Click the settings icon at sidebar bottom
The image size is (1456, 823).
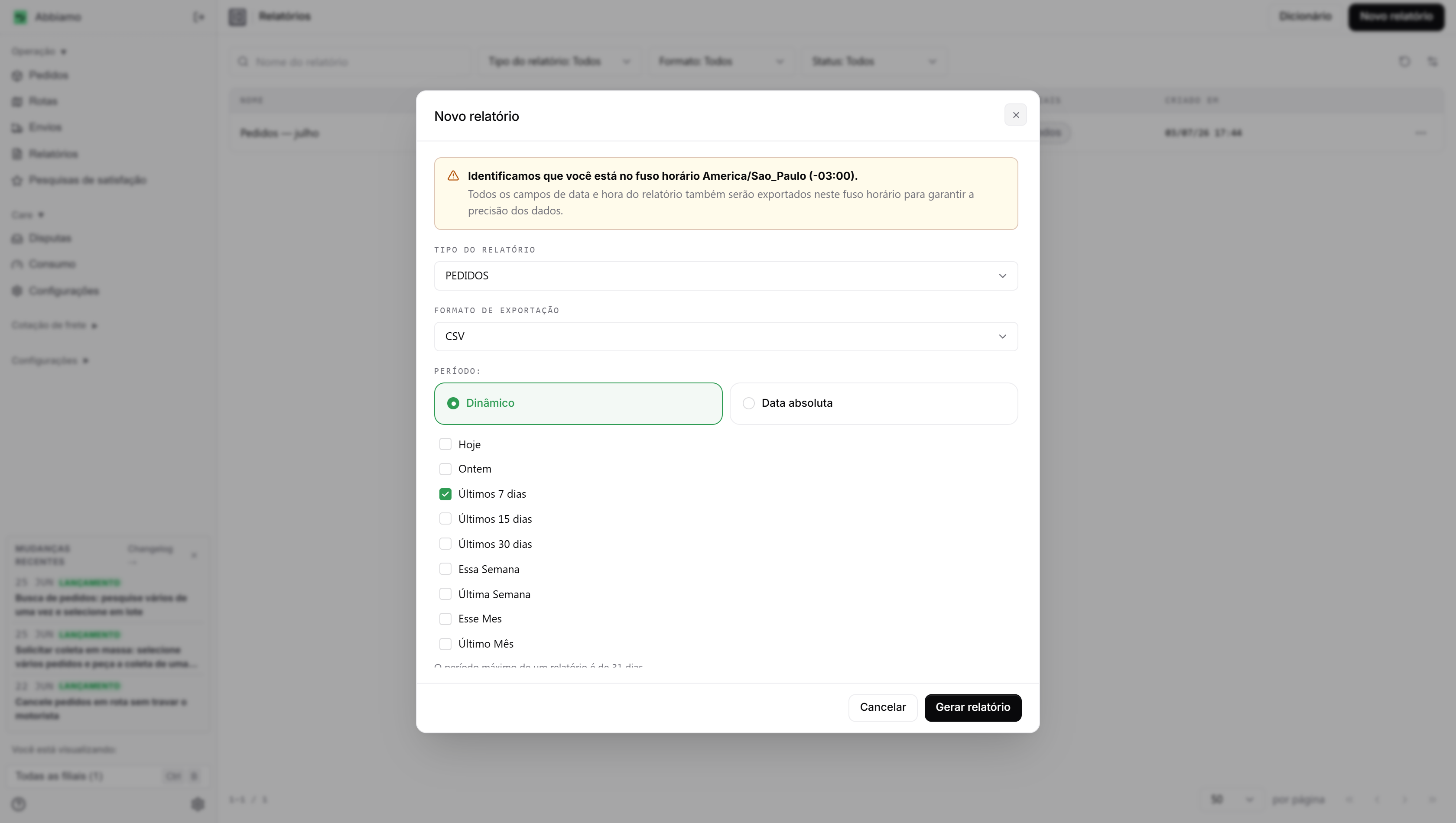197,804
